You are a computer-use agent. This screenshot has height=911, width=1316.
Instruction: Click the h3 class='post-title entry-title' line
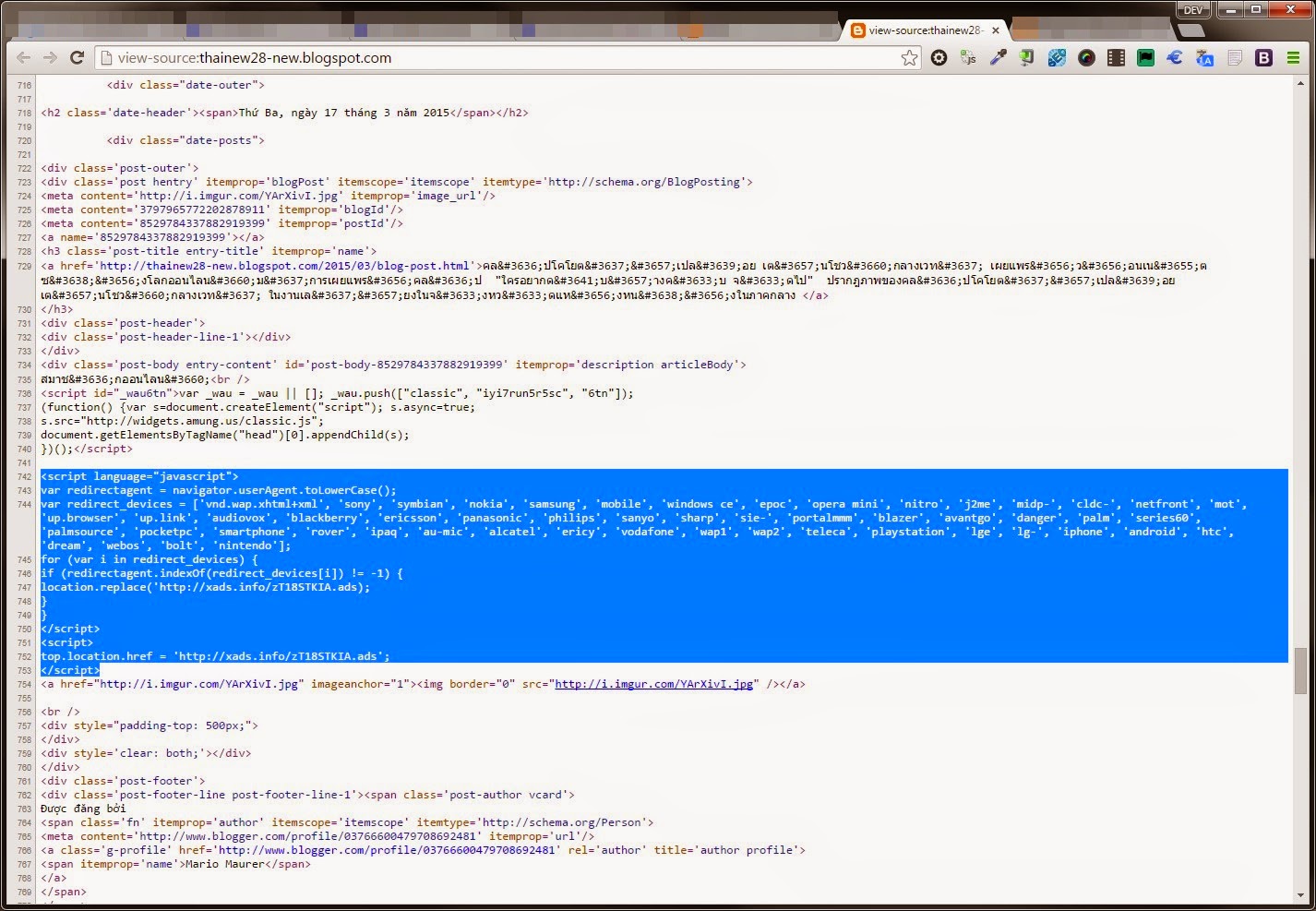click(209, 251)
